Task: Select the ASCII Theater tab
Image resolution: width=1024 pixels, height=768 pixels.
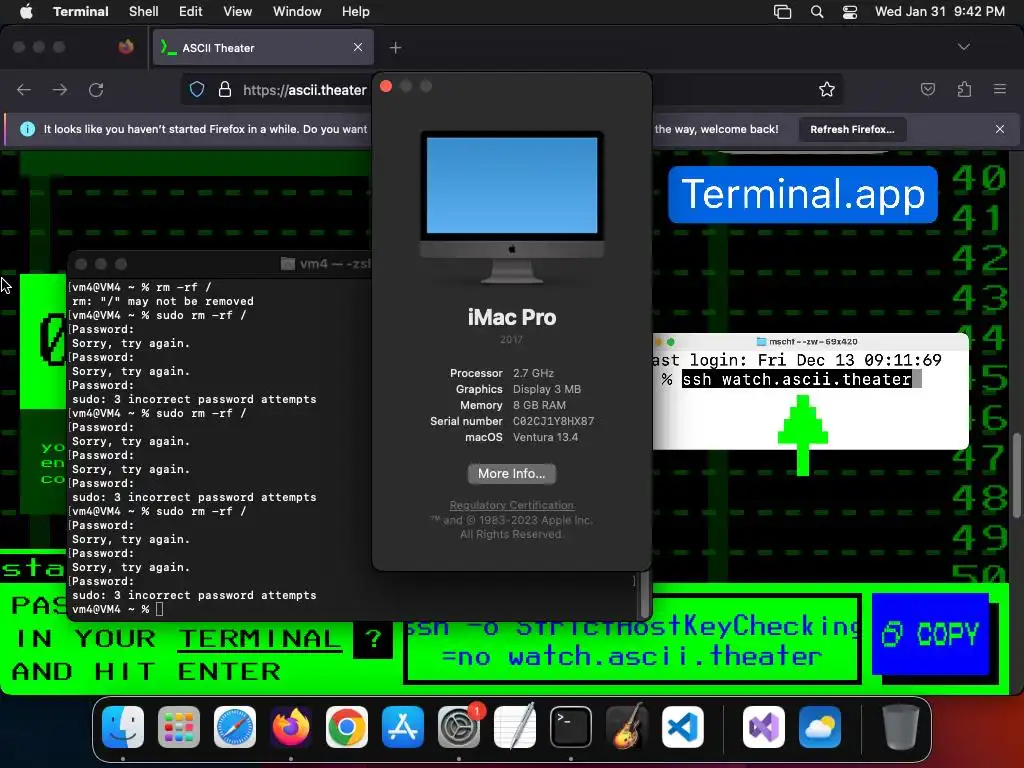Action: pyautogui.click(x=263, y=48)
